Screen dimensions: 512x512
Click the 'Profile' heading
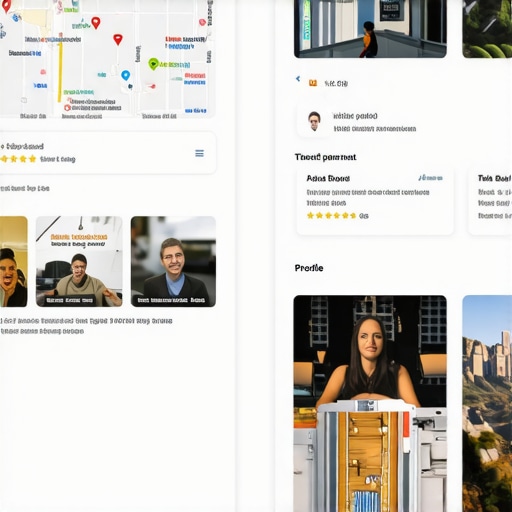[x=309, y=268]
